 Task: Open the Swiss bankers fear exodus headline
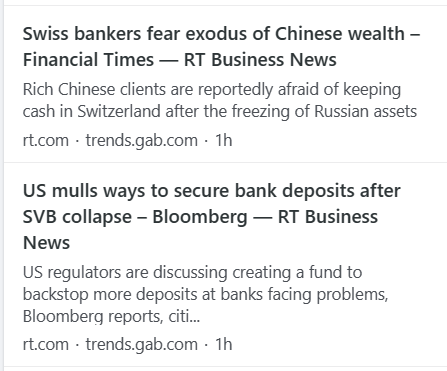click(221, 47)
